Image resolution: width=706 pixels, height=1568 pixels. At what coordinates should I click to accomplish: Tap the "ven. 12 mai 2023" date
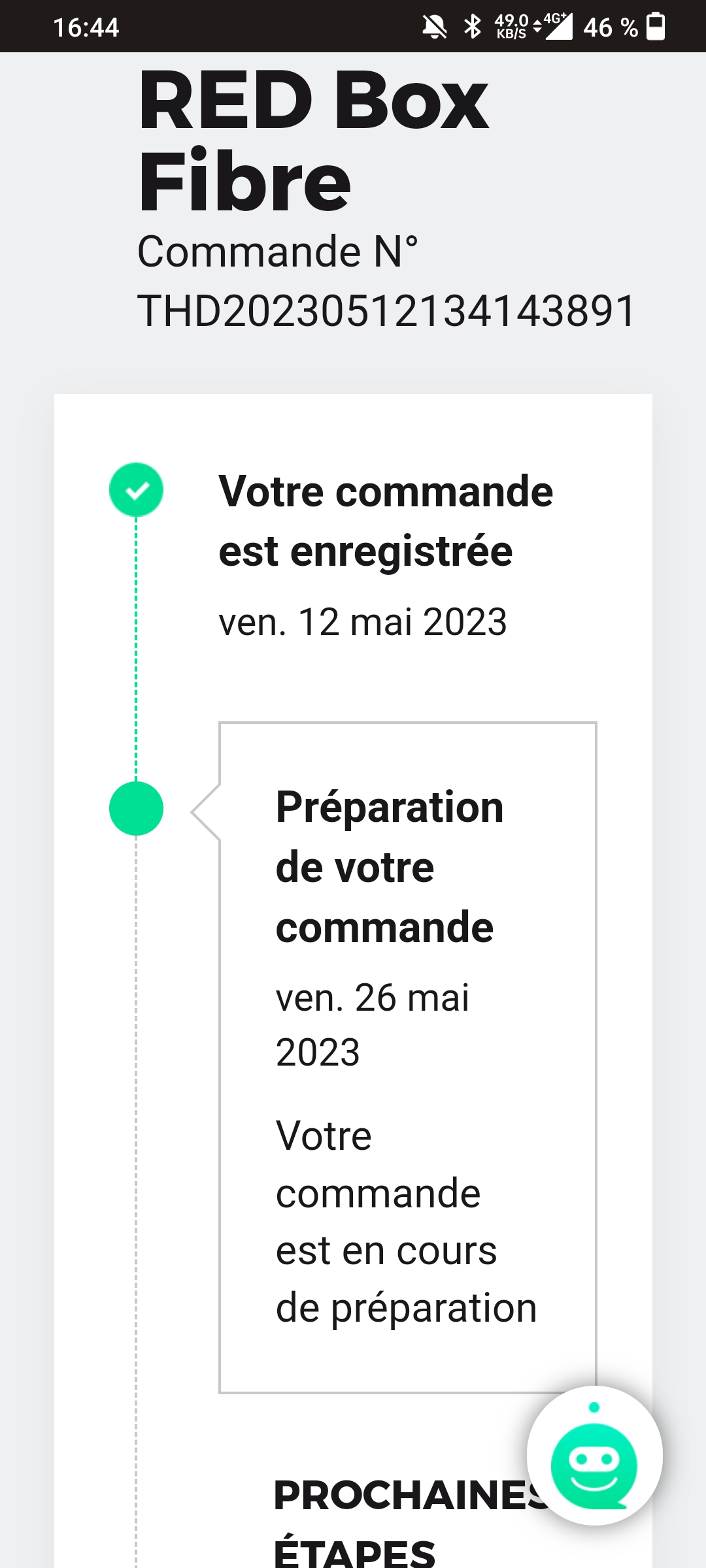[363, 621]
